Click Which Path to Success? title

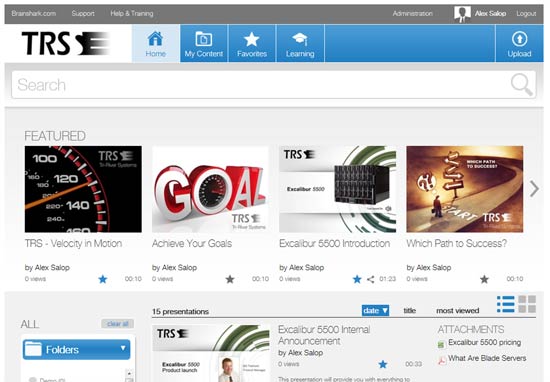pos(457,243)
